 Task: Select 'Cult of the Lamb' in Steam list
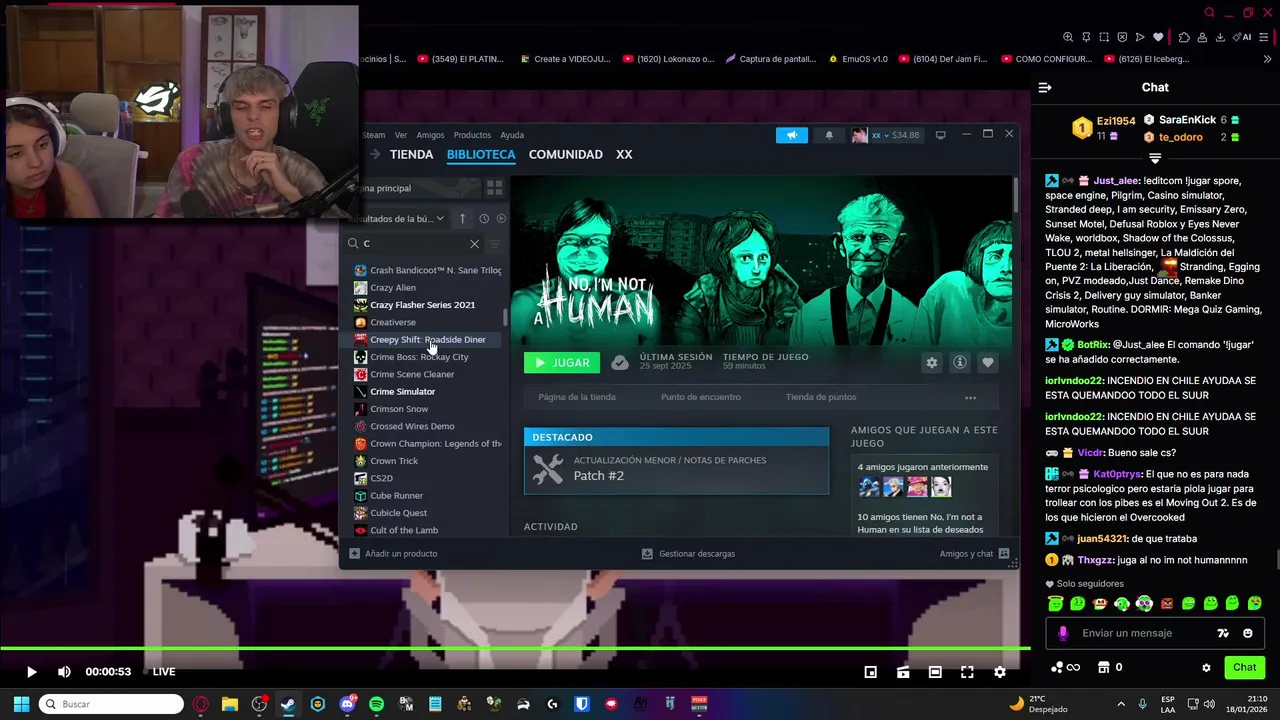(403, 530)
